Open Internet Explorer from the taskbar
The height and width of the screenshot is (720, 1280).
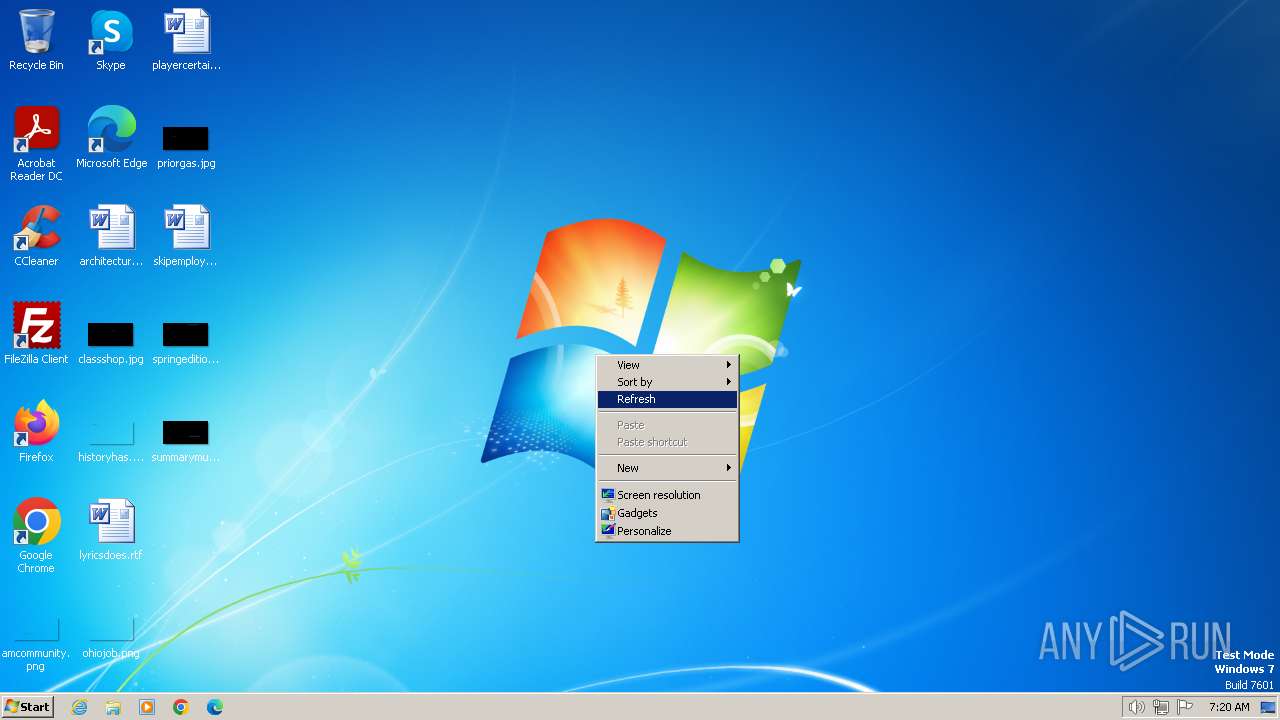[79, 707]
